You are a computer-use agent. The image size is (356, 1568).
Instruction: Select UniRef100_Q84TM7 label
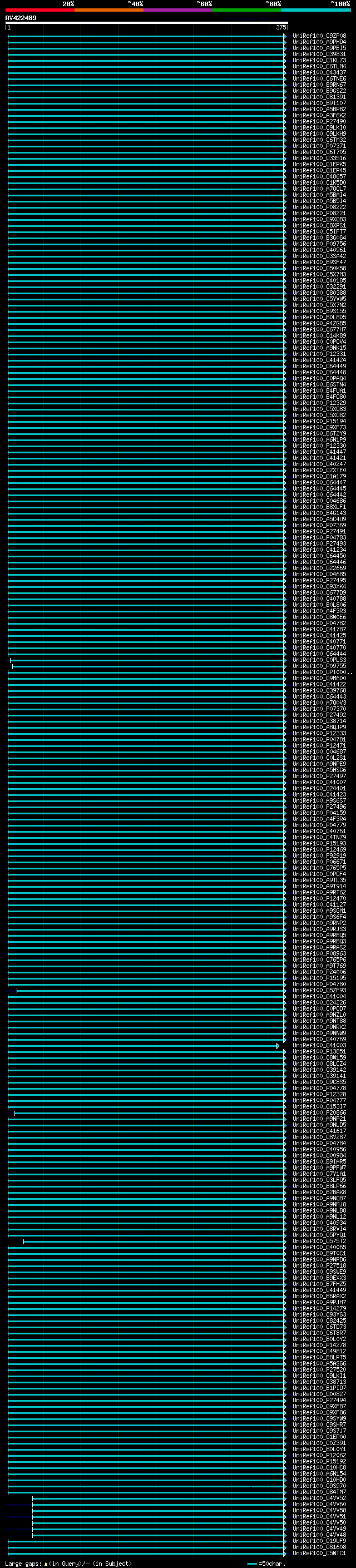319,1491
